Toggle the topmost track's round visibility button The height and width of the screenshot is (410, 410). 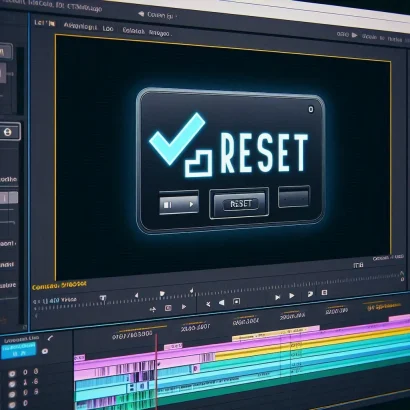point(12,373)
